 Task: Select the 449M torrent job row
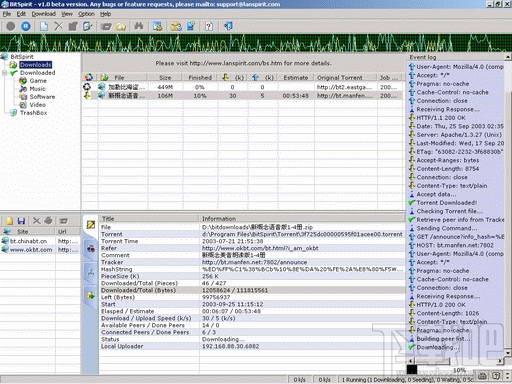point(243,87)
